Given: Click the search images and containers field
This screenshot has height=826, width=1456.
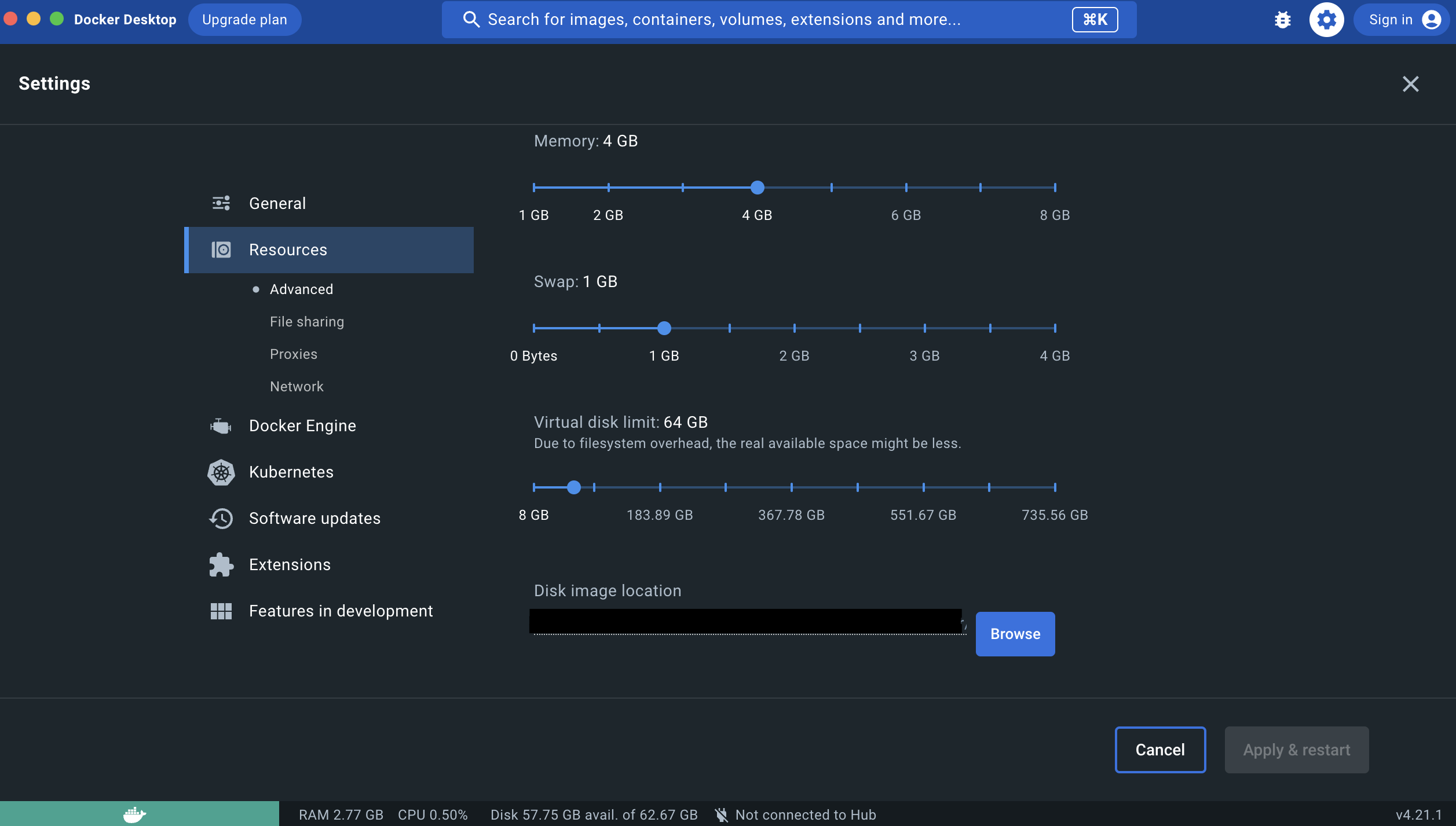Looking at the screenshot, I should [x=789, y=20].
